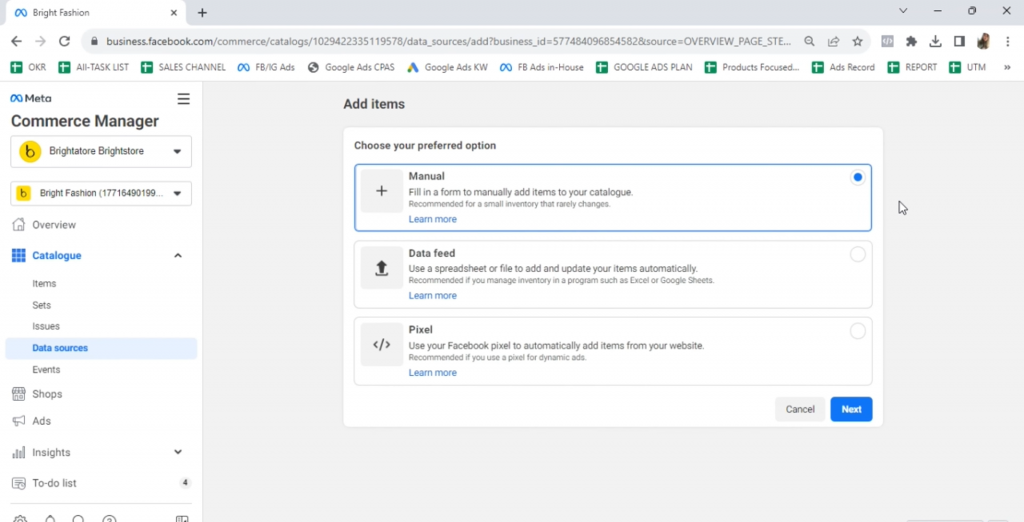Click the Overview home icon
The height and width of the screenshot is (522, 1024).
click(18, 225)
